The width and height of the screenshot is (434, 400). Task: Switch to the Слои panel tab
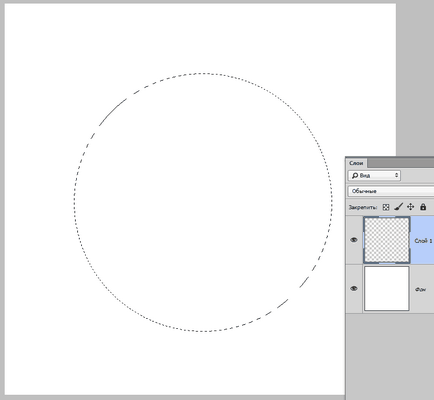point(356,163)
